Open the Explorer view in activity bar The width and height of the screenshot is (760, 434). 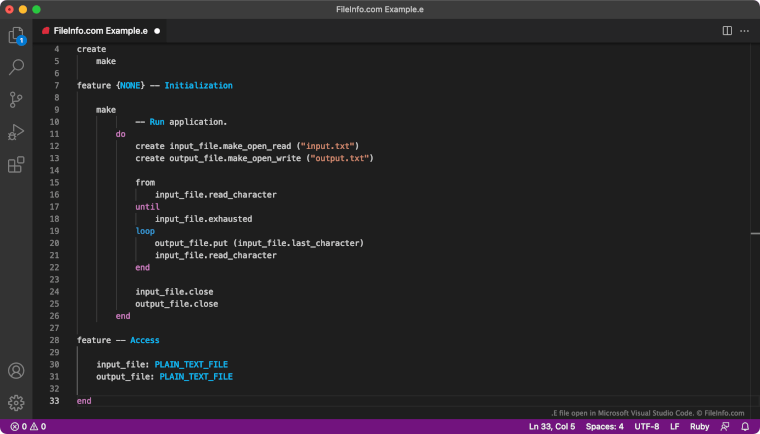click(16, 35)
